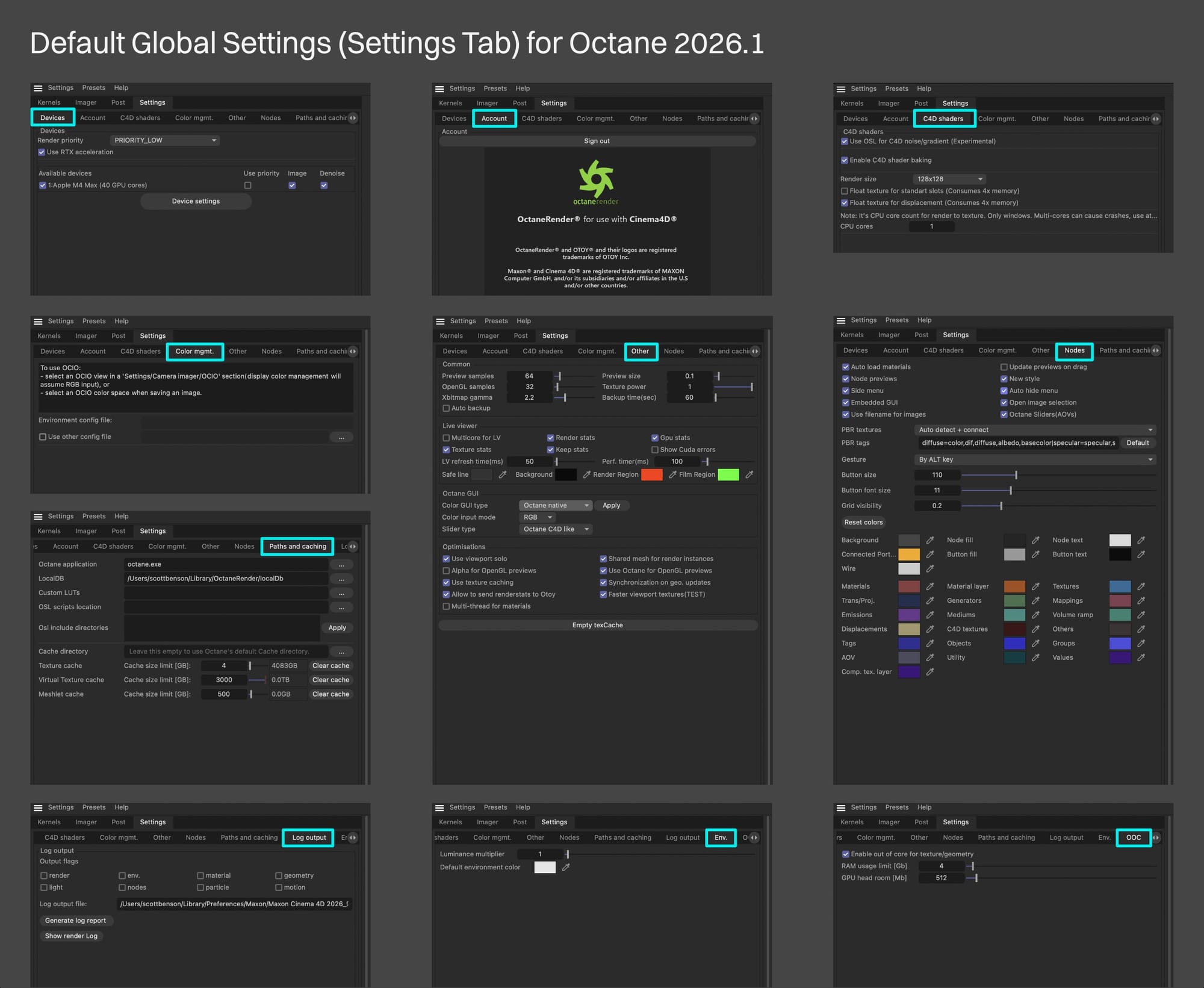Click the LocalDB path field
The width and height of the screenshot is (1204, 988).
point(226,579)
